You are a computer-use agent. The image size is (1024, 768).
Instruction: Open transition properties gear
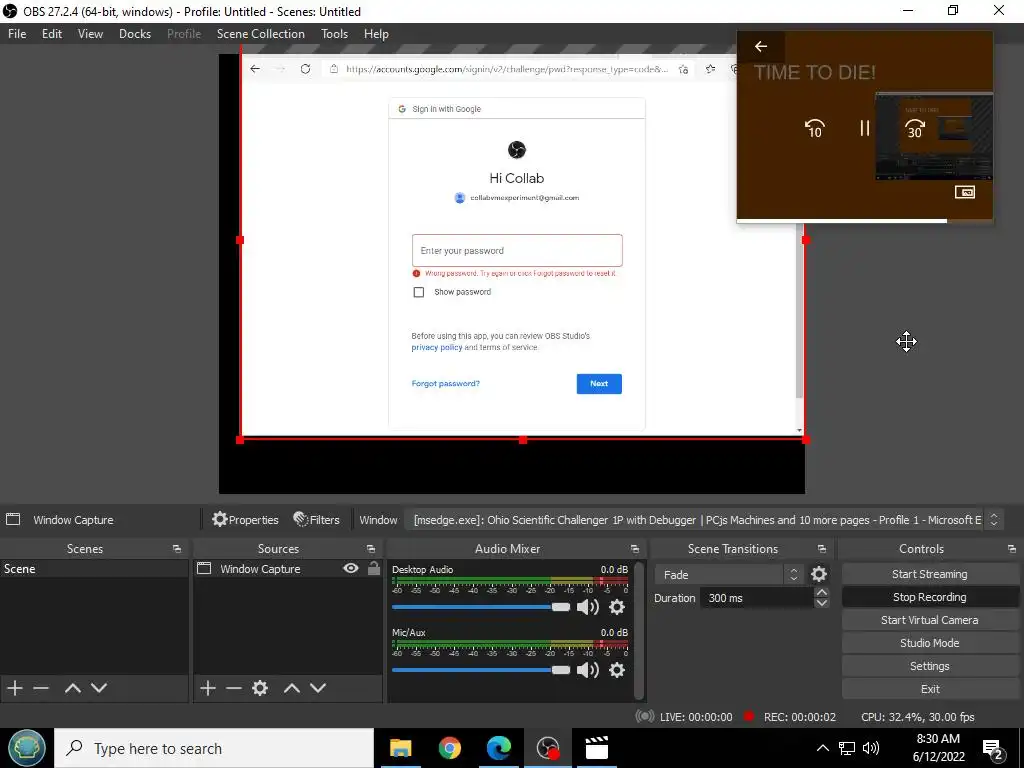tap(818, 574)
